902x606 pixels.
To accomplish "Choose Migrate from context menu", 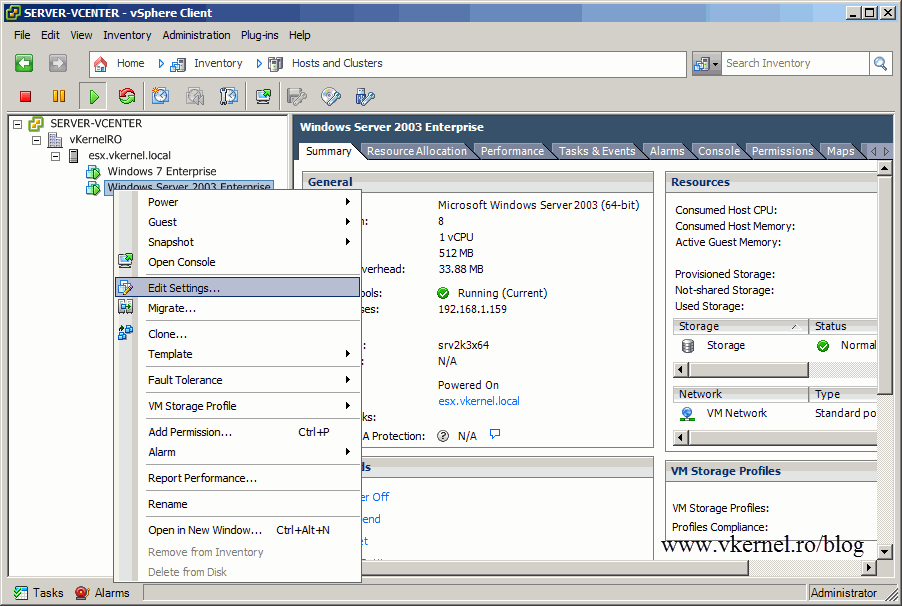I will (238, 308).
